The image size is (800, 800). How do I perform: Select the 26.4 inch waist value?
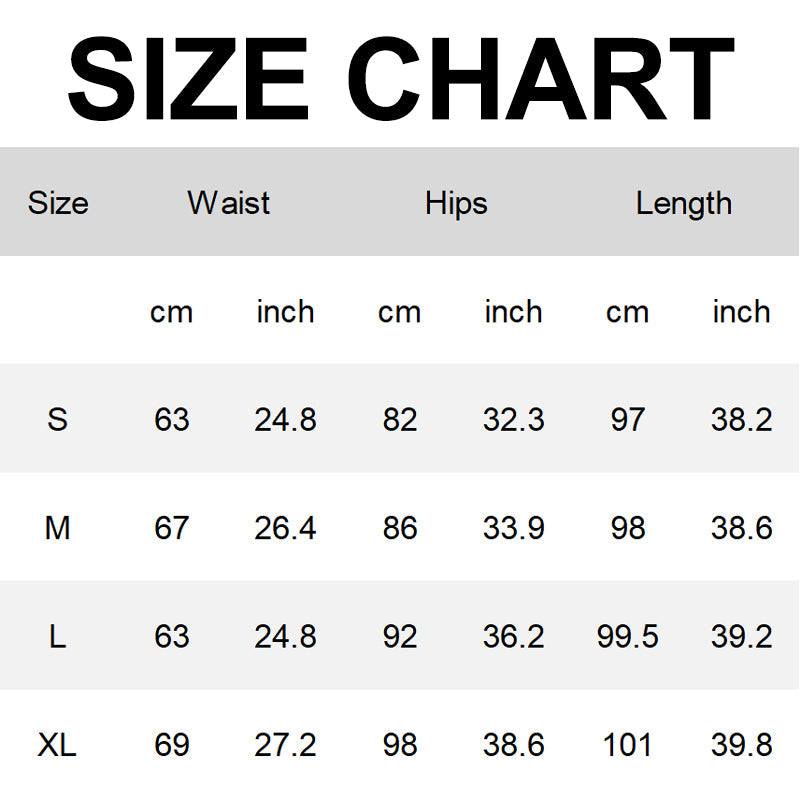pos(285,527)
